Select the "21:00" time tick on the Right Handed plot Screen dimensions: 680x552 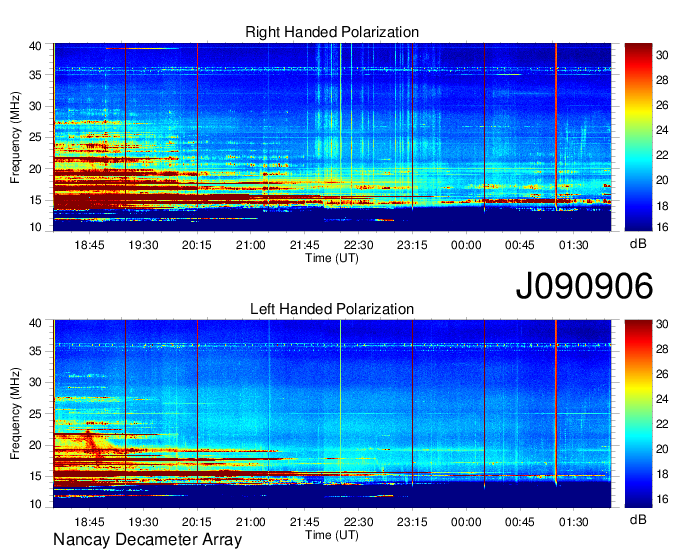[251, 245]
